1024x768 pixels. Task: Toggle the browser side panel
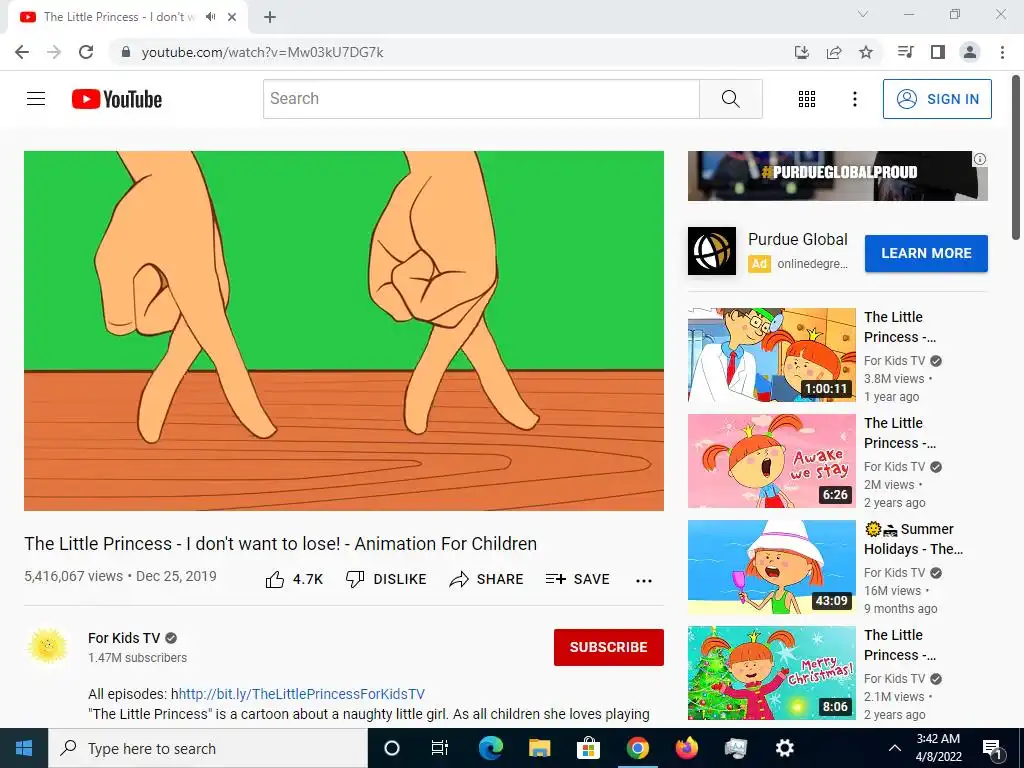938,52
